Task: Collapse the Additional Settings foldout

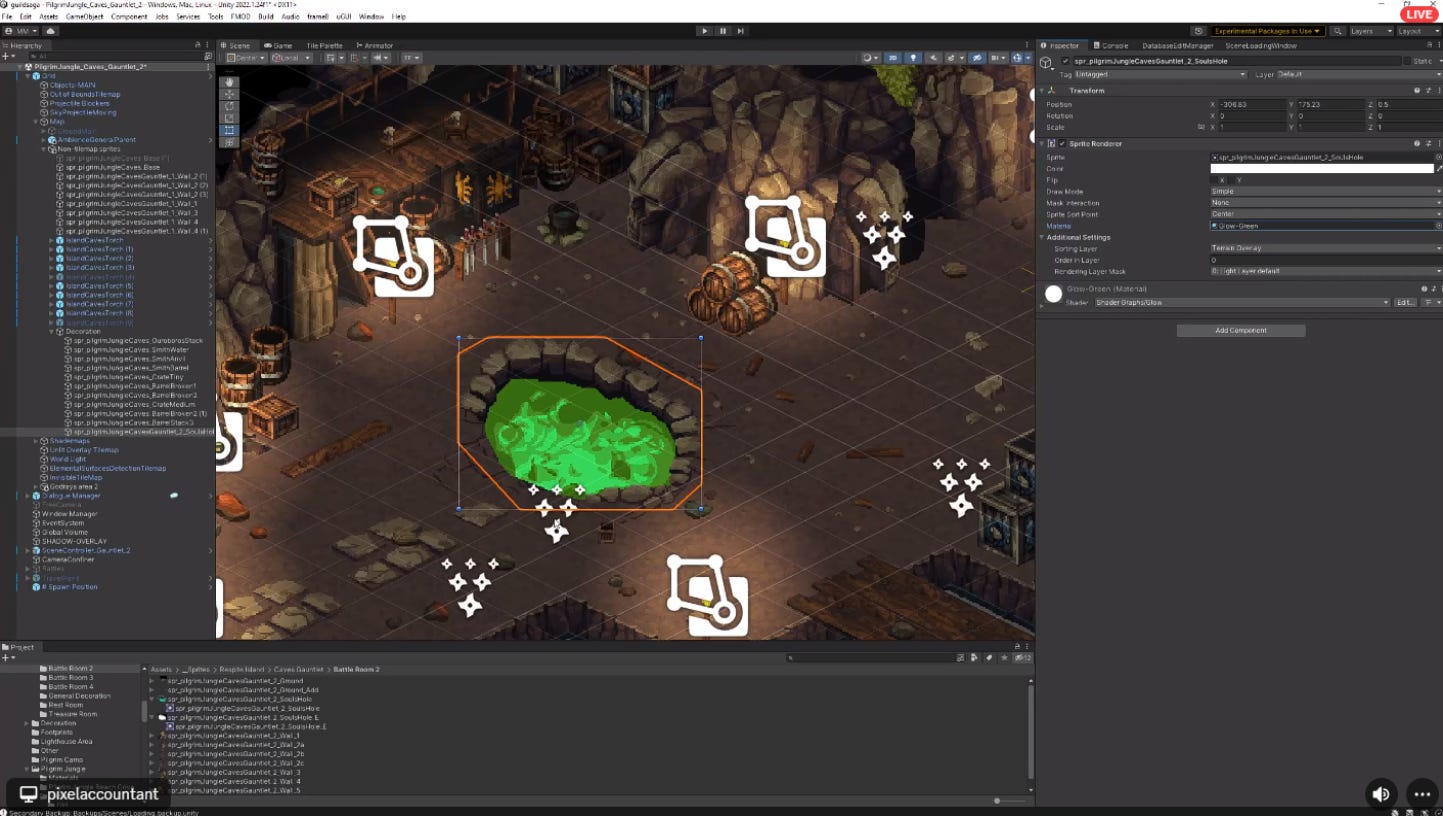Action: [1042, 237]
